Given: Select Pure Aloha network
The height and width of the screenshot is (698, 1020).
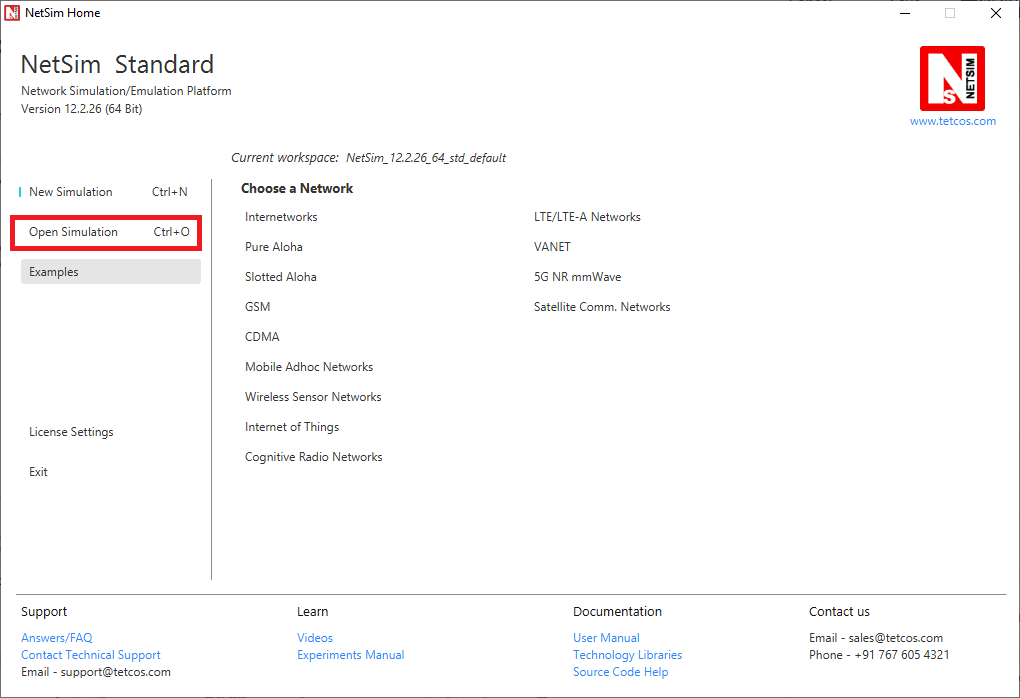Looking at the screenshot, I should click(274, 247).
